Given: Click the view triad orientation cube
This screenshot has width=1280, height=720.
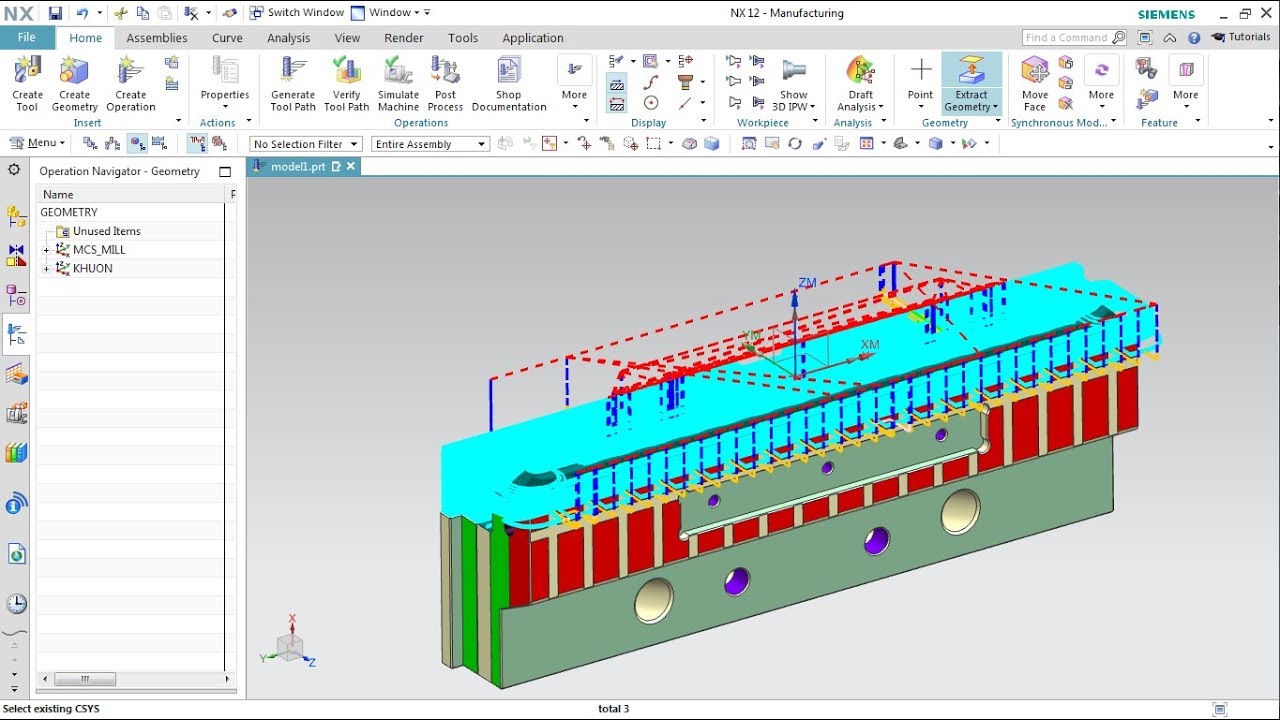Looking at the screenshot, I should click(x=289, y=647).
